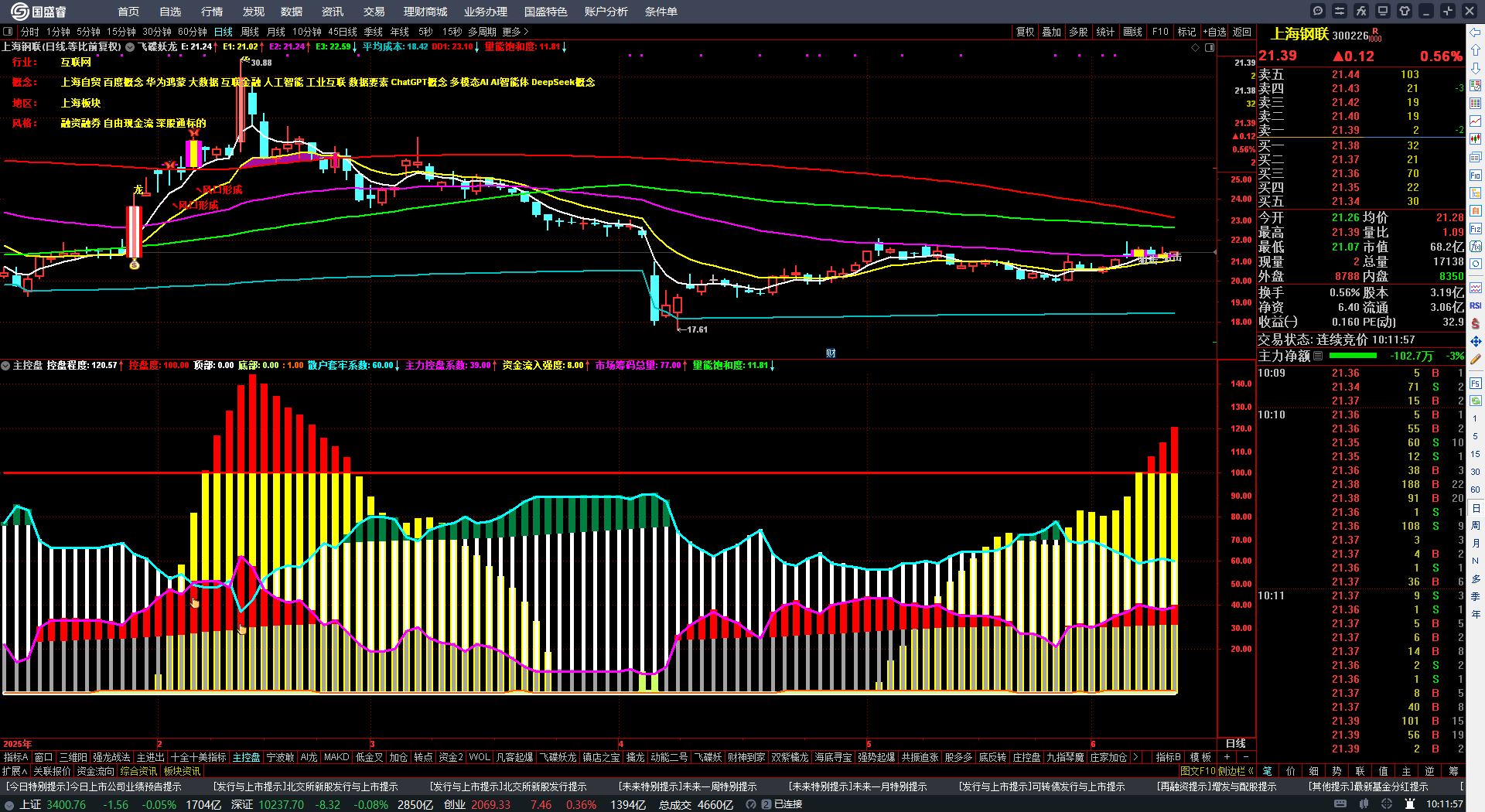Open the 图文F10 link
The height and width of the screenshot is (812, 1485).
1198,771
